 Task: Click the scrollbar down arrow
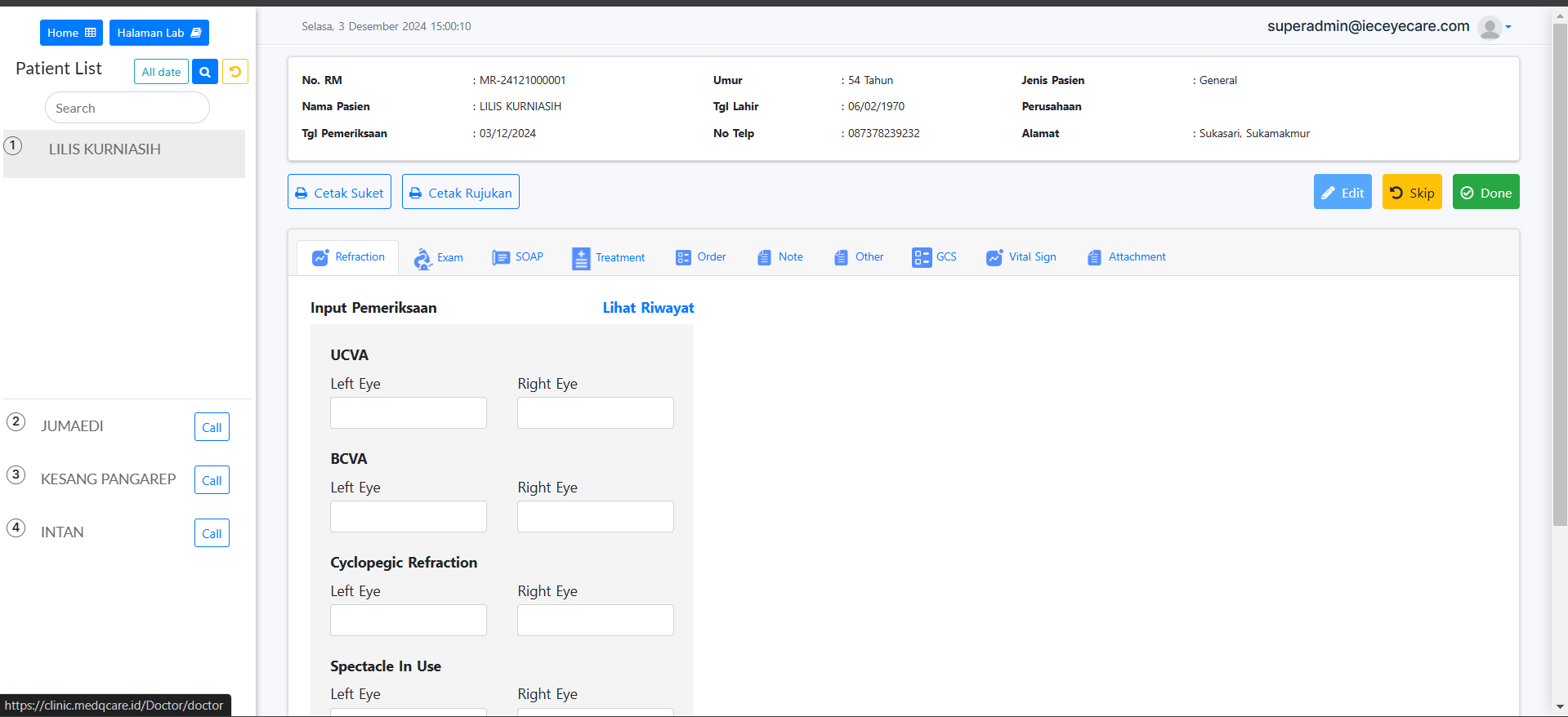[1560, 706]
